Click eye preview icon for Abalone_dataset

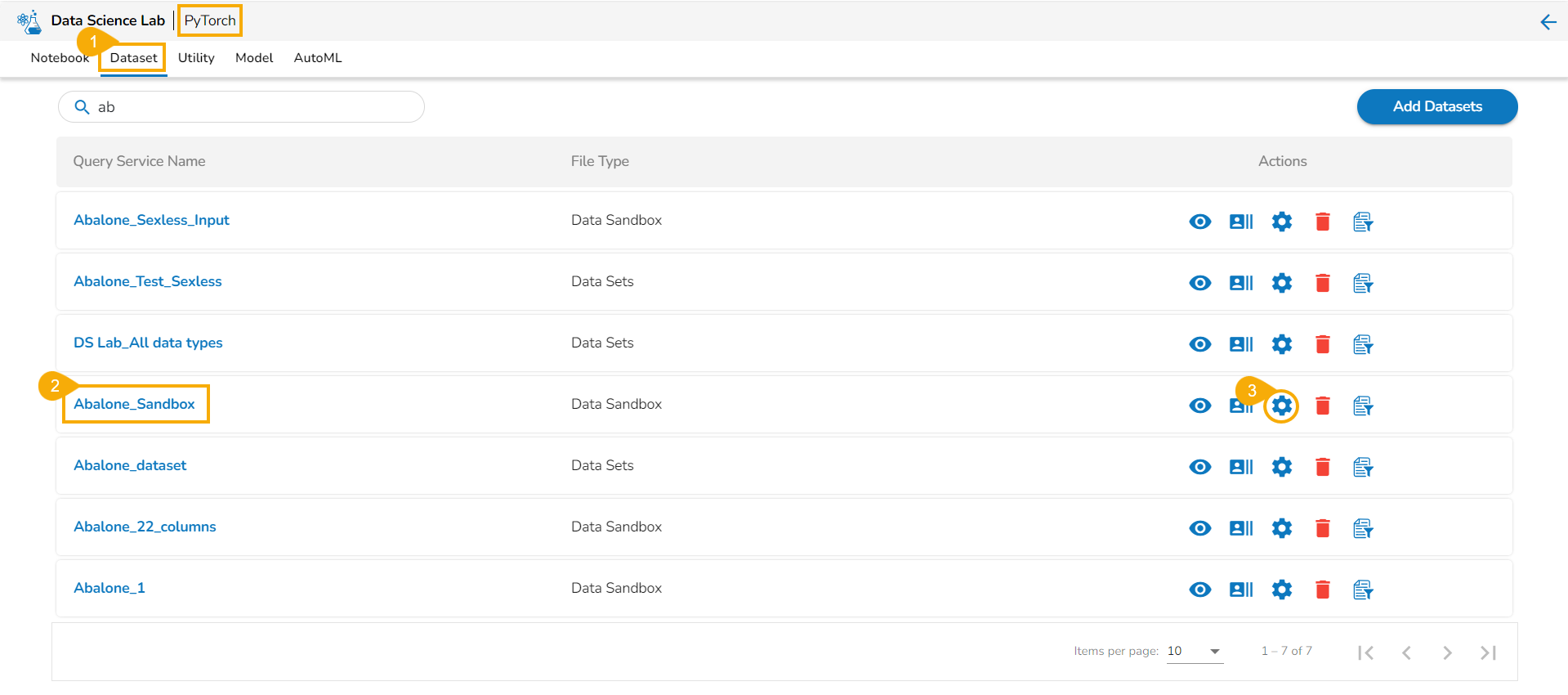tap(1199, 467)
